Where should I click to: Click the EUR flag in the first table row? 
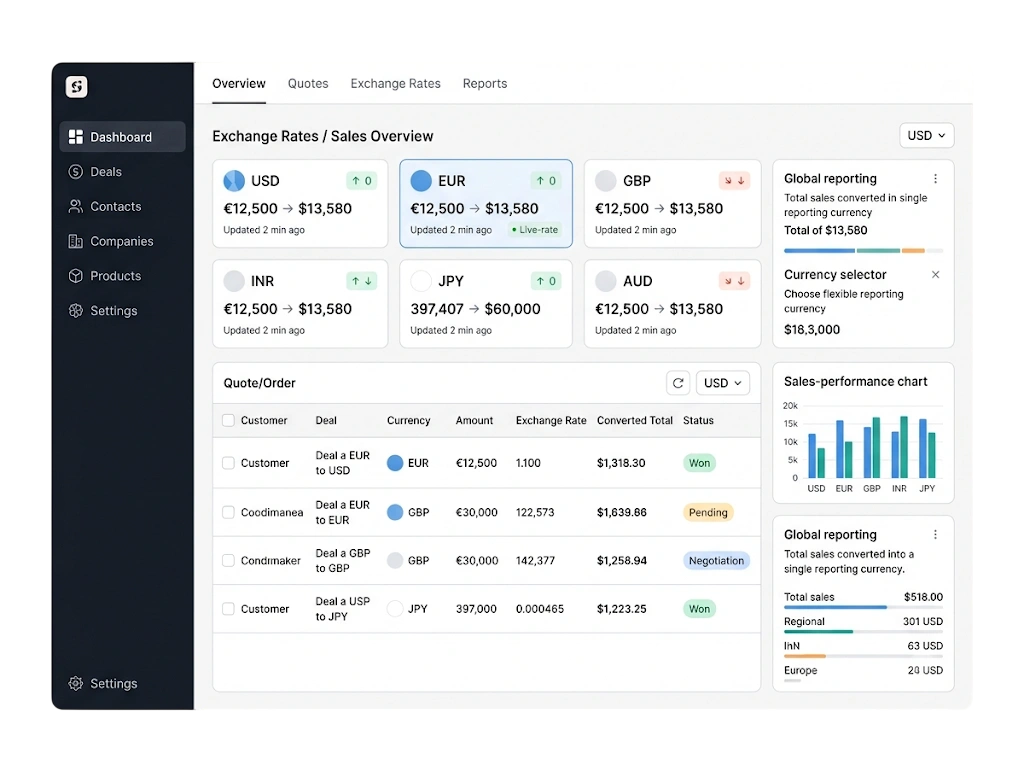(395, 463)
